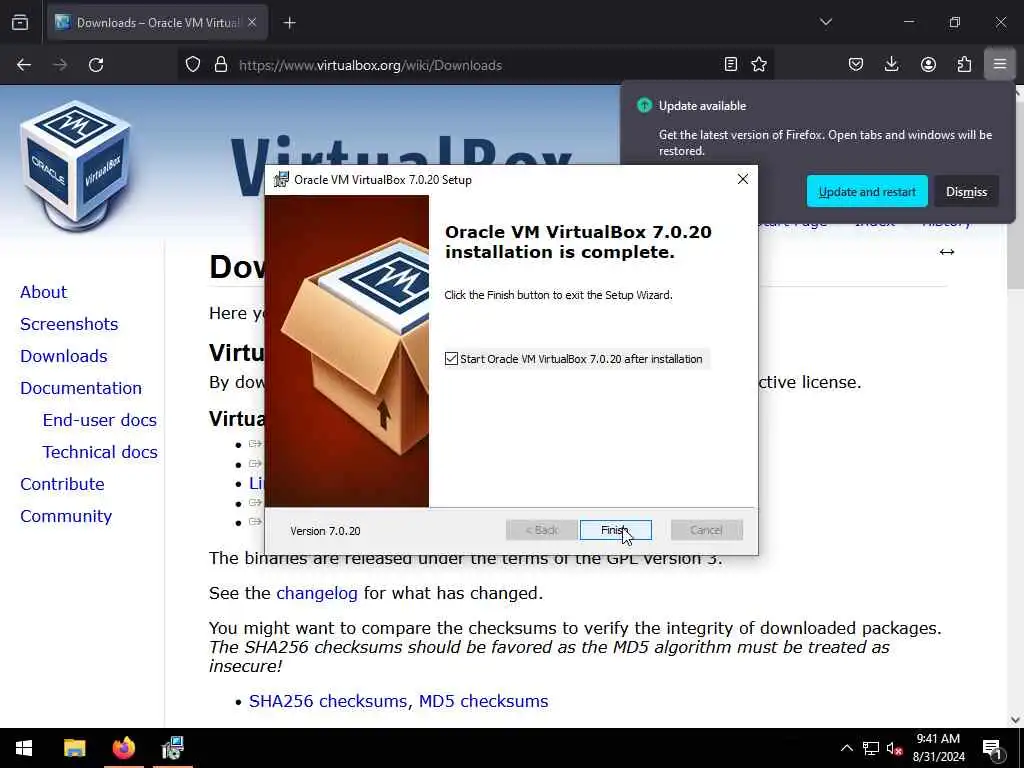Show hidden system tray icons chevron
This screenshot has width=1024, height=768.
[846, 748]
